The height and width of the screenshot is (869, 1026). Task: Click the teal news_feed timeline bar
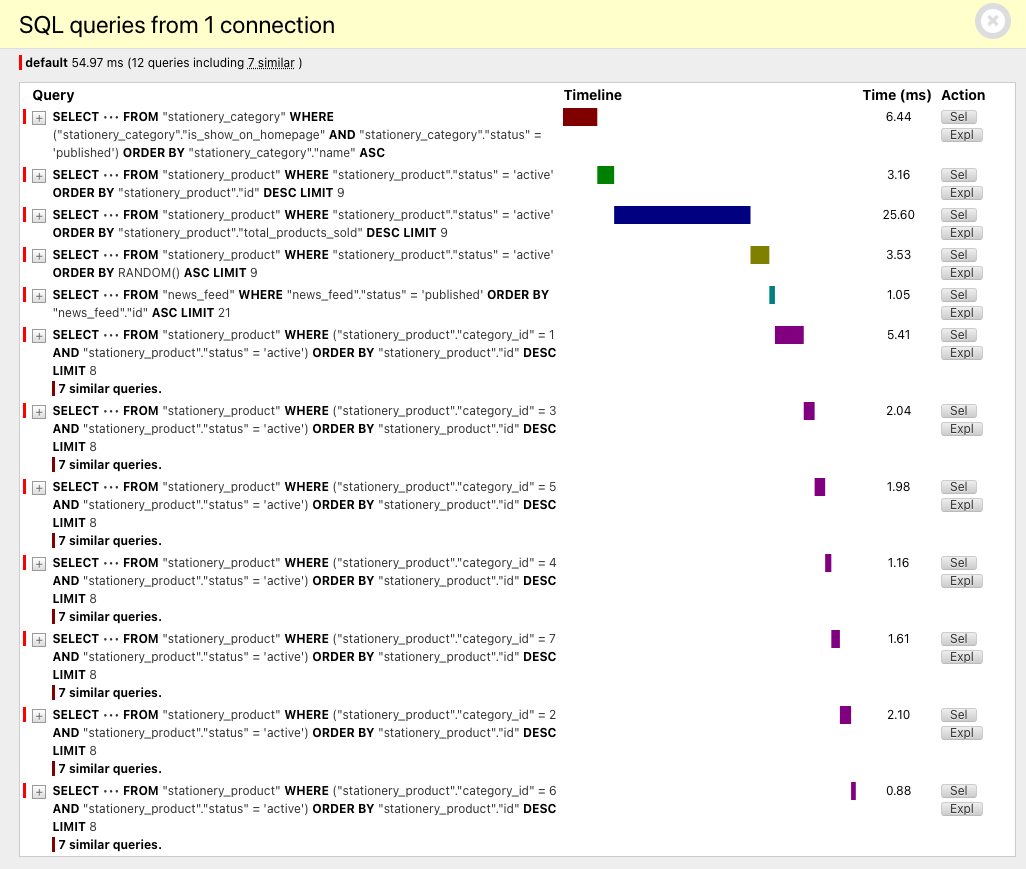coord(772,295)
